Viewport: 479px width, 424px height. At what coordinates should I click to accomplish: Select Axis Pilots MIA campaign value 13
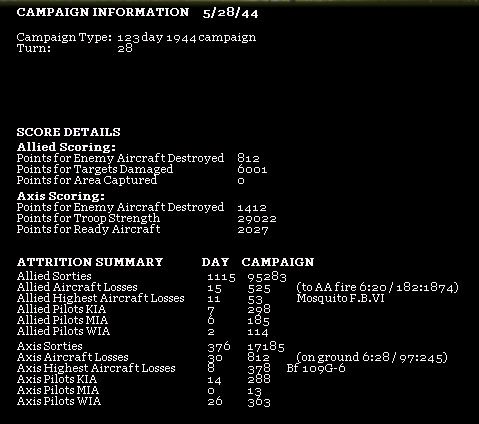[x=254, y=391]
